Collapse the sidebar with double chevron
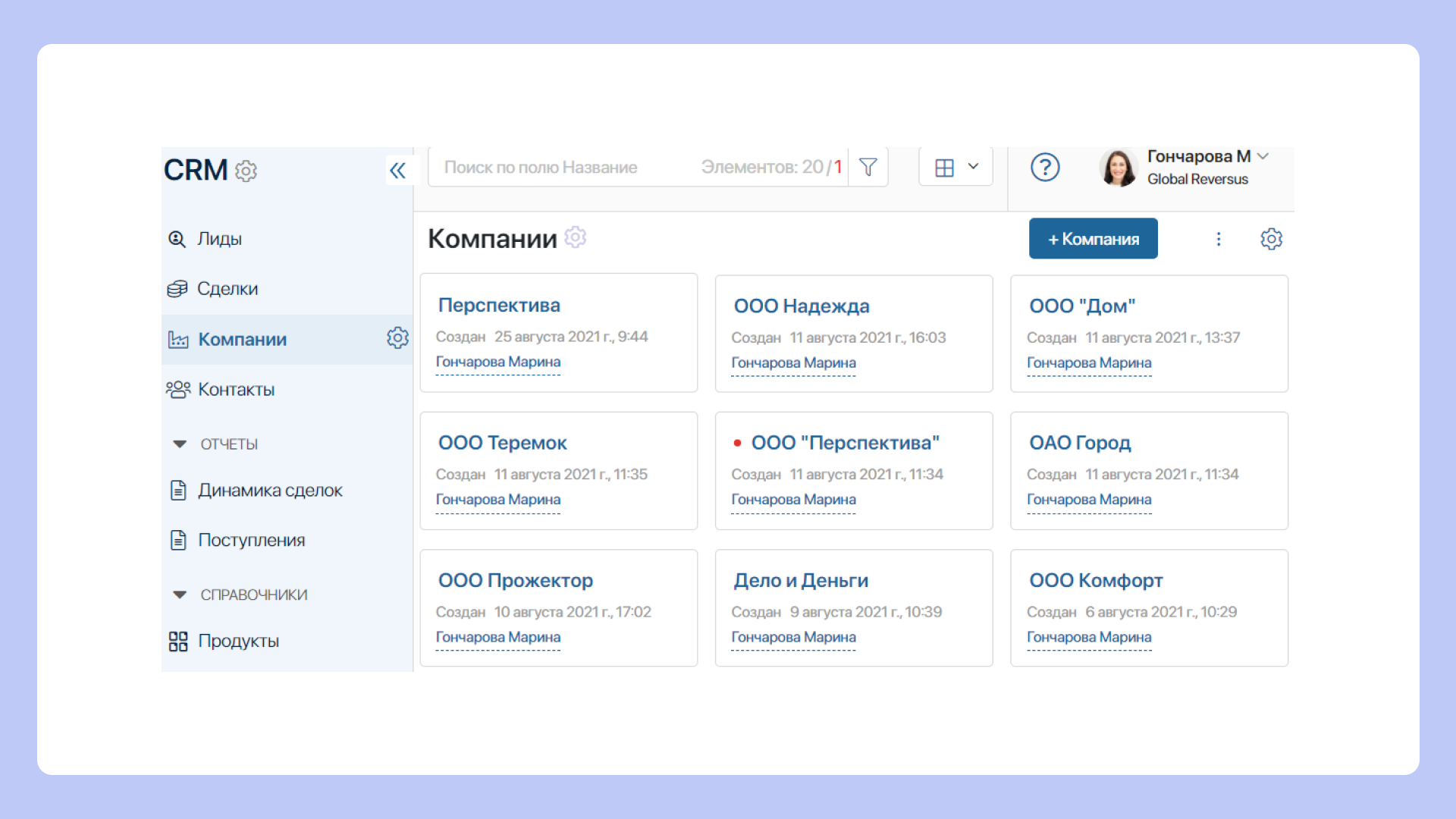This screenshot has height=819, width=1456. pyautogui.click(x=397, y=170)
